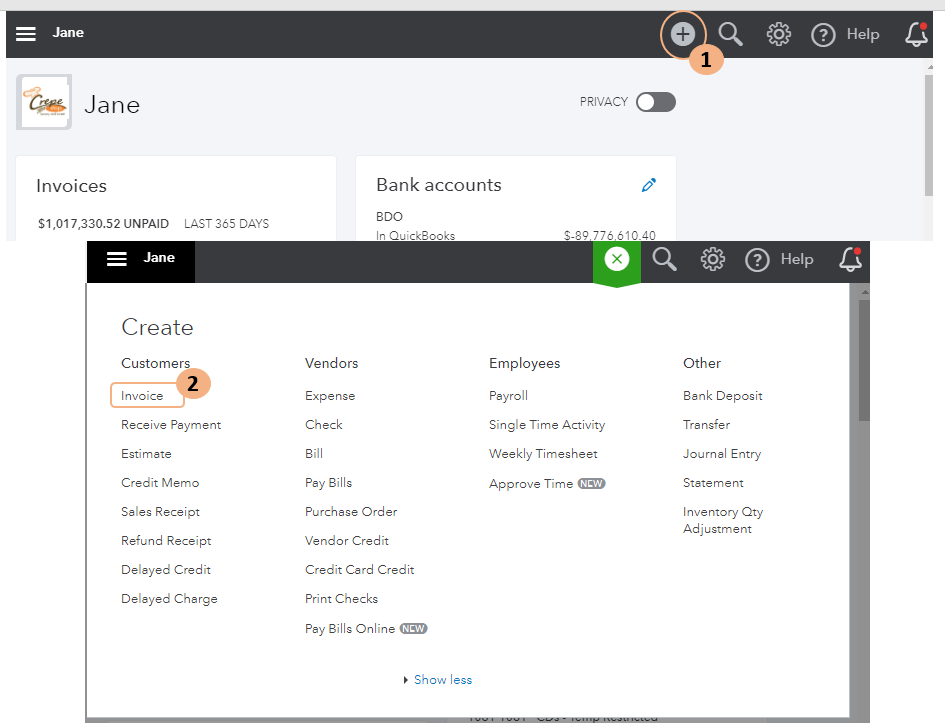The height and width of the screenshot is (728, 945).
Task: Toggle the PRIVACY switch
Action: click(656, 102)
